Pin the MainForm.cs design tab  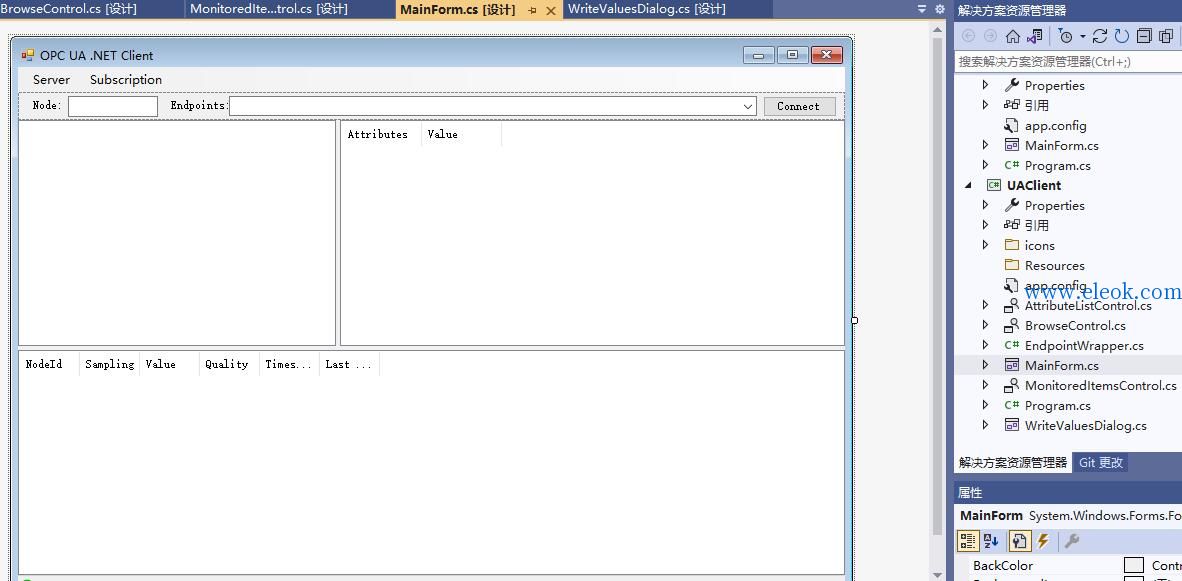[x=532, y=11]
